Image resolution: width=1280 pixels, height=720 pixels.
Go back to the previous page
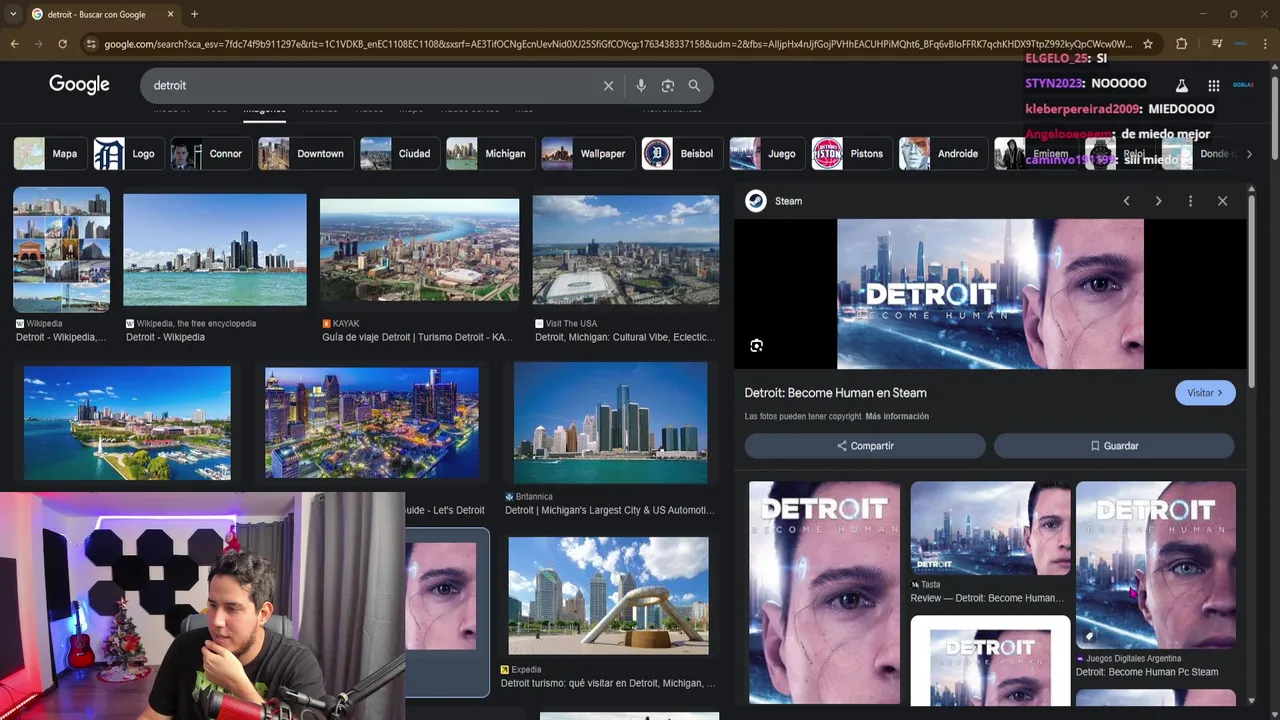click(14, 44)
